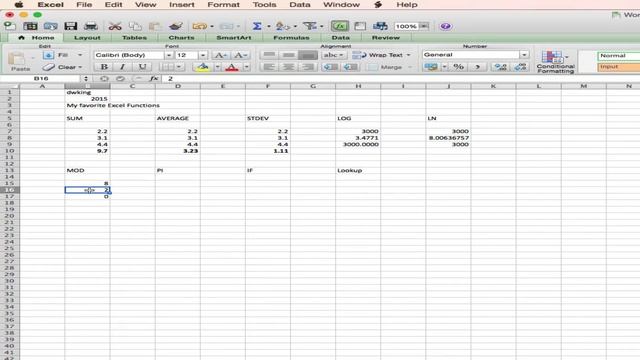This screenshot has width=640, height=360.
Task: Click the Name Box showing B16
Action: coord(41,78)
